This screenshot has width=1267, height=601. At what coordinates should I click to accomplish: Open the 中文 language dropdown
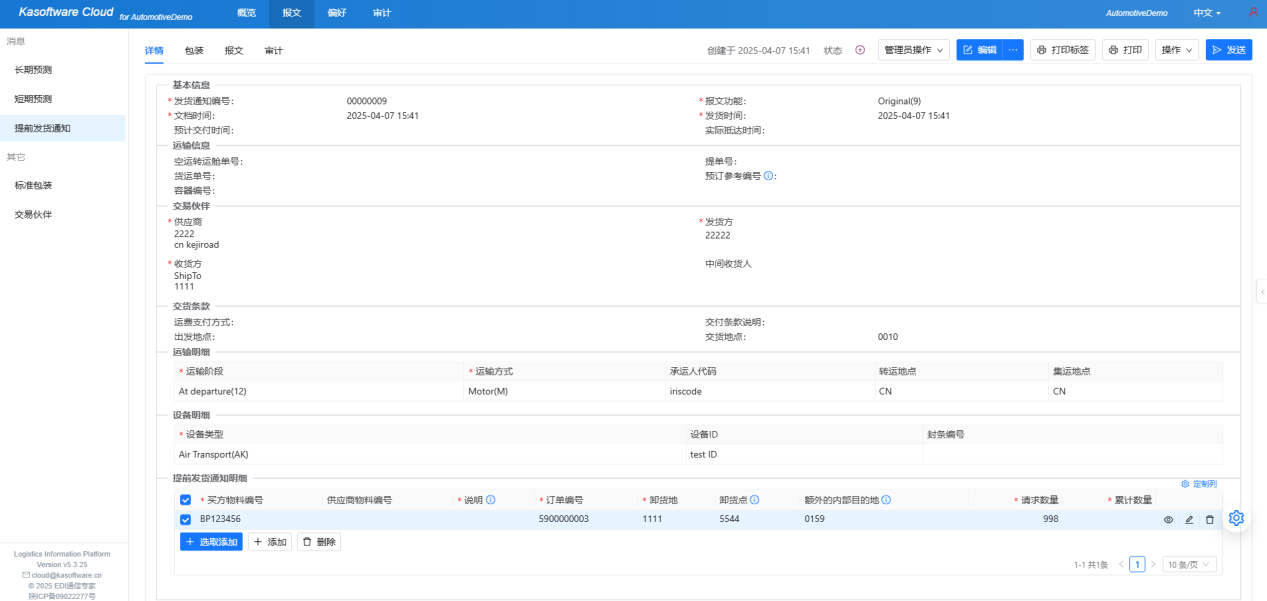1206,13
